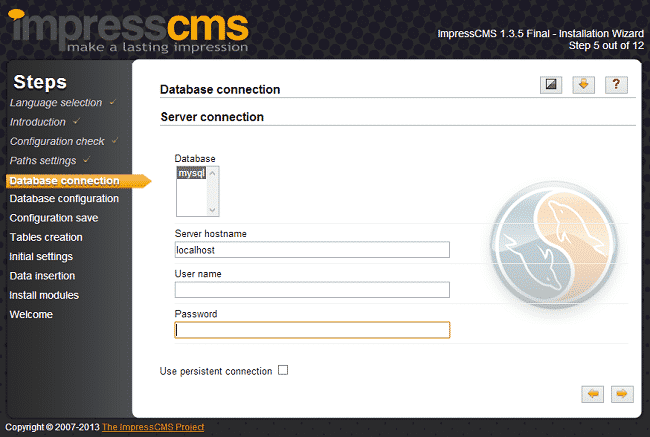Click the ImpressCMS logo
This screenshot has height=437, width=650.
pyautogui.click(x=130, y=30)
